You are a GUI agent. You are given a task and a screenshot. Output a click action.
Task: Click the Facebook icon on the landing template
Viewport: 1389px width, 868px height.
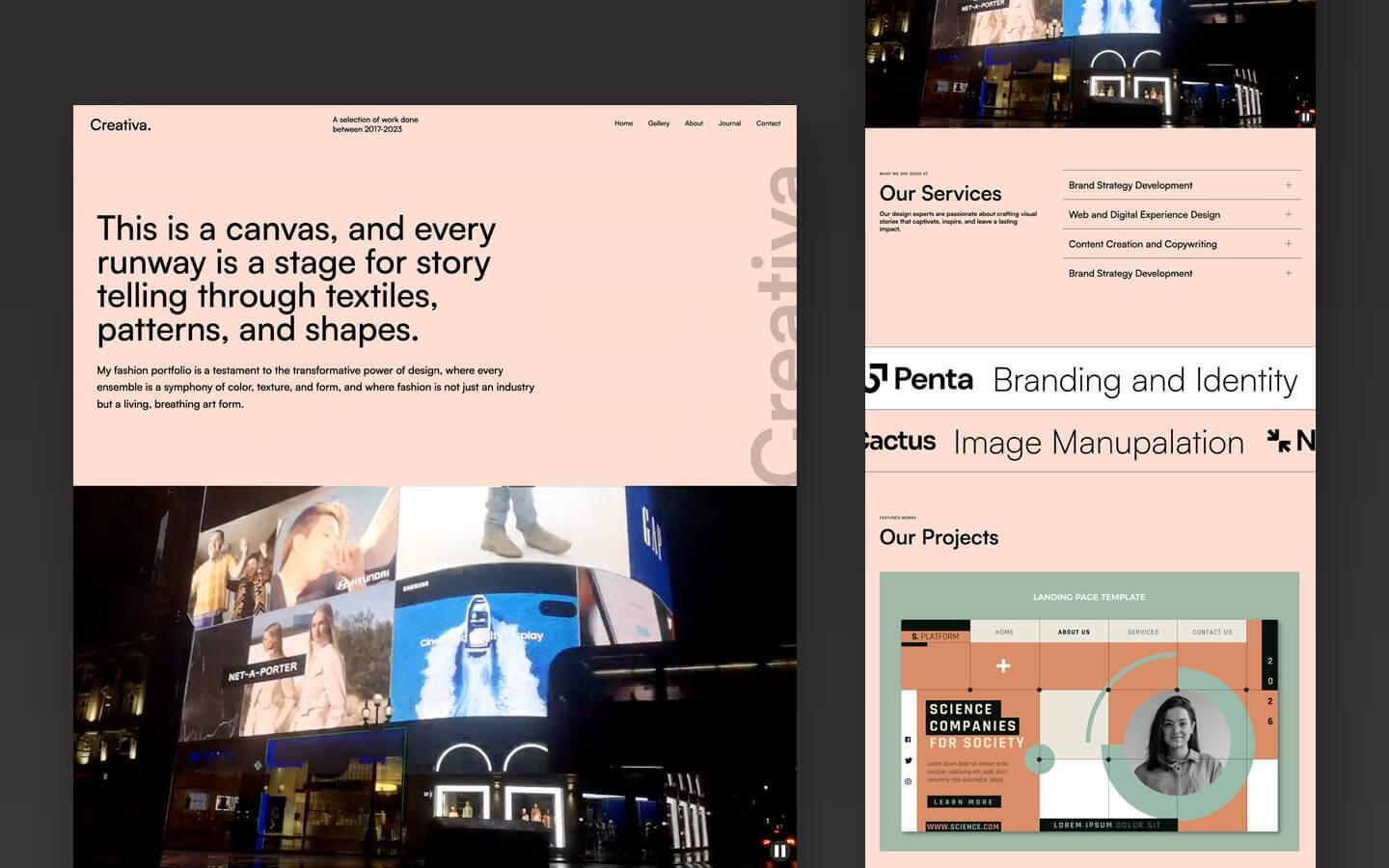click(x=908, y=740)
